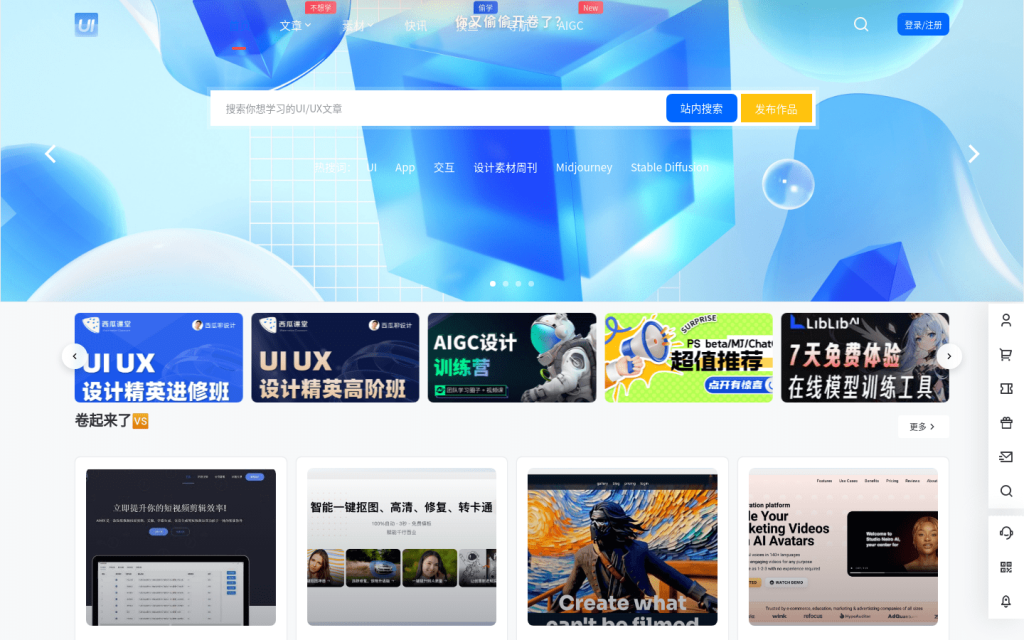Expand the 文章 dropdown in the navigation bar

coord(295,26)
